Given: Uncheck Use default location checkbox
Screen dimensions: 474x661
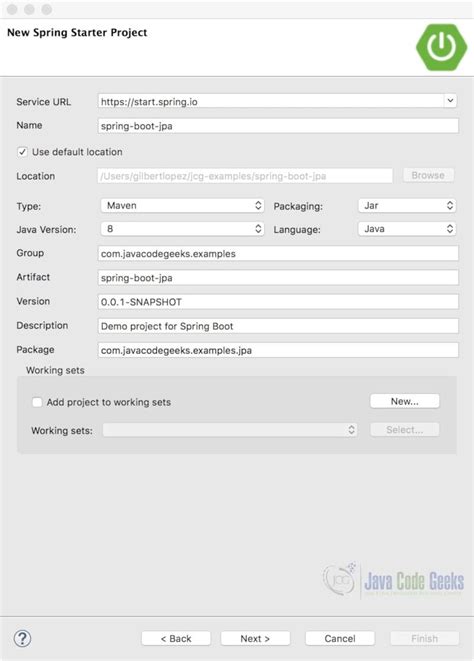Looking at the screenshot, I should (x=22, y=152).
